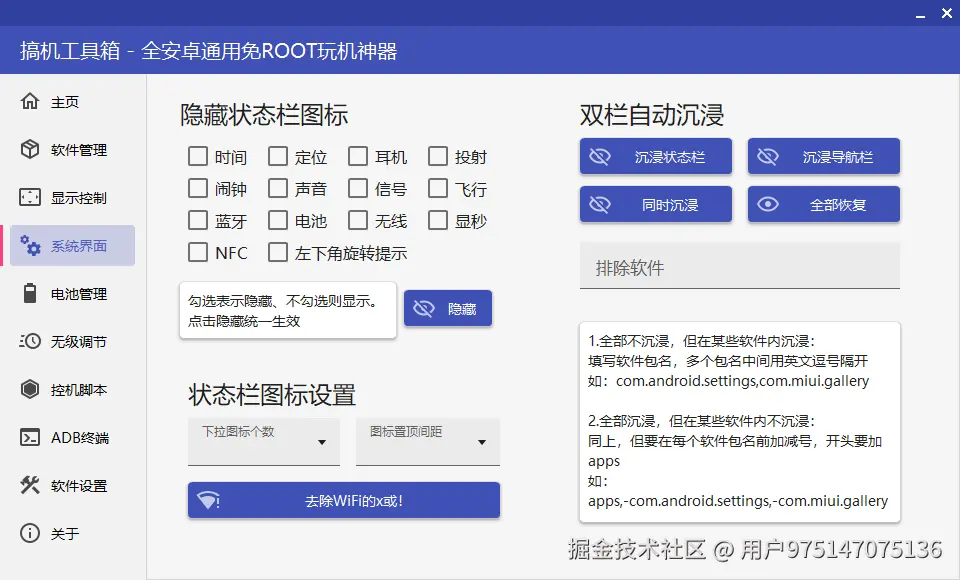Image resolution: width=960 pixels, height=580 pixels.
Task: Apply with the 隐藏 button
Action: pyautogui.click(x=448, y=308)
